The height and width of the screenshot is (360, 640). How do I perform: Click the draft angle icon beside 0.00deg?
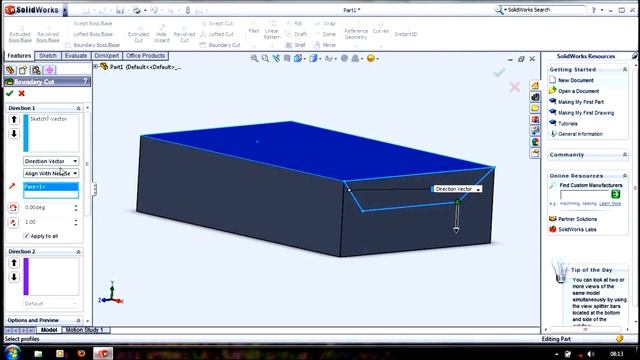tap(13, 208)
